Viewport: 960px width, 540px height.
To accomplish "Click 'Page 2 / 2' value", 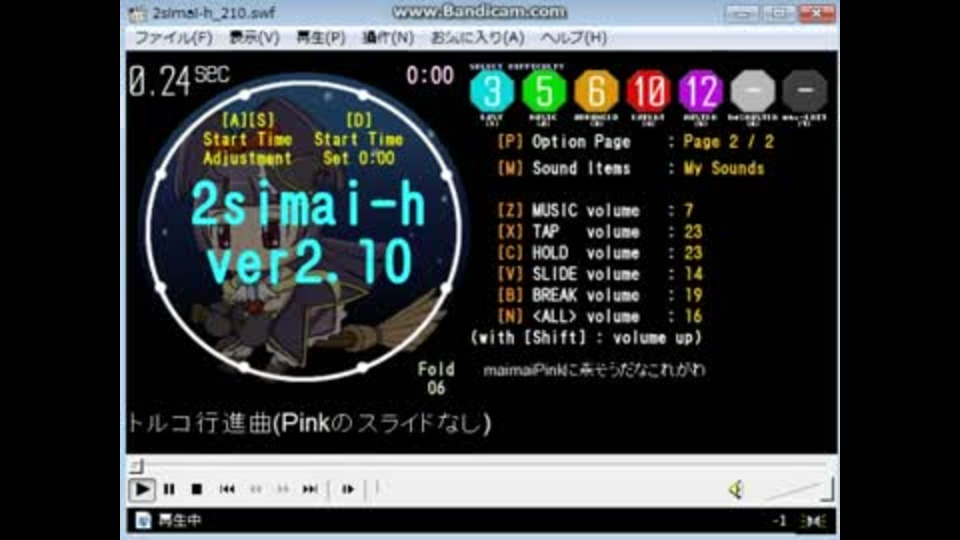I will click(x=729, y=142).
